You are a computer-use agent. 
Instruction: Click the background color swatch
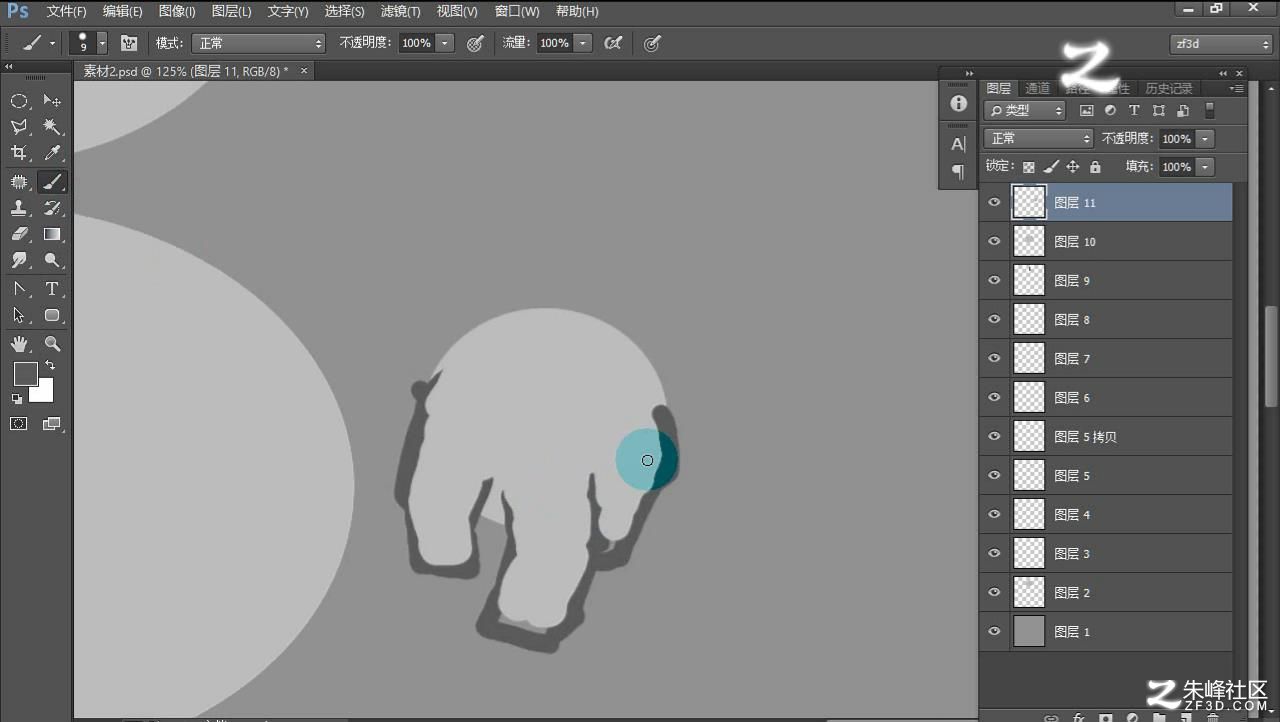(x=45, y=393)
